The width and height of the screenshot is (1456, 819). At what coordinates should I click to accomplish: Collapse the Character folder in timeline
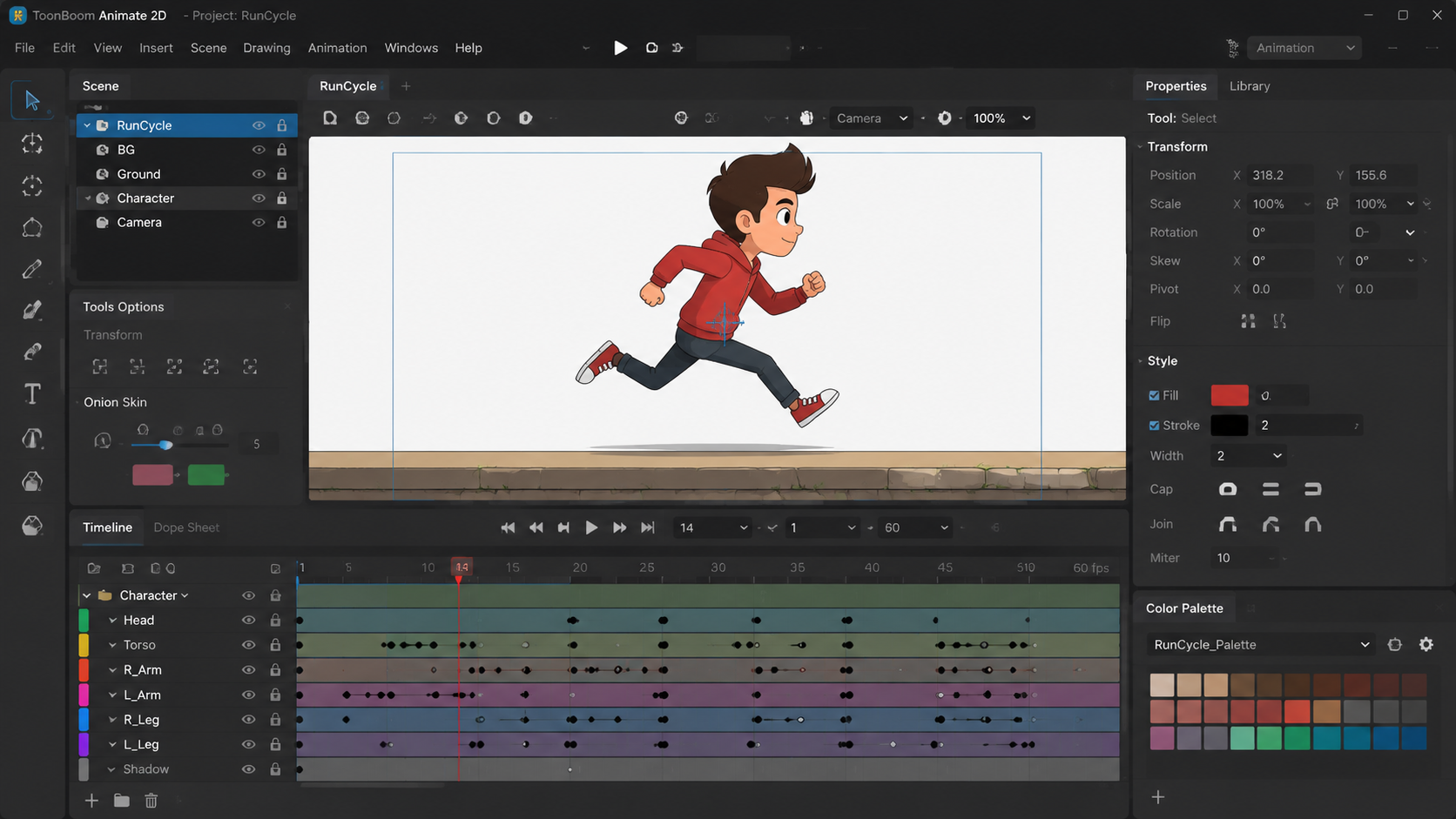(x=86, y=595)
